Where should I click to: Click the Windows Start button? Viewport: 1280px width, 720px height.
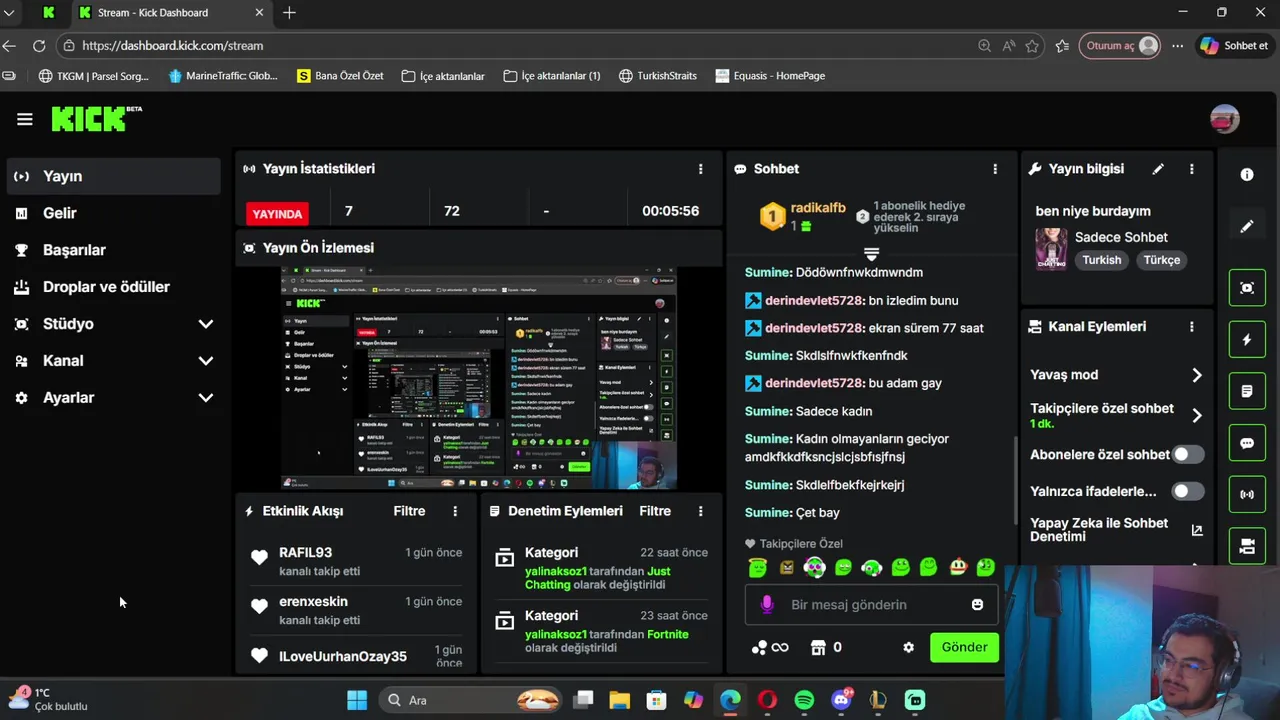click(x=357, y=700)
